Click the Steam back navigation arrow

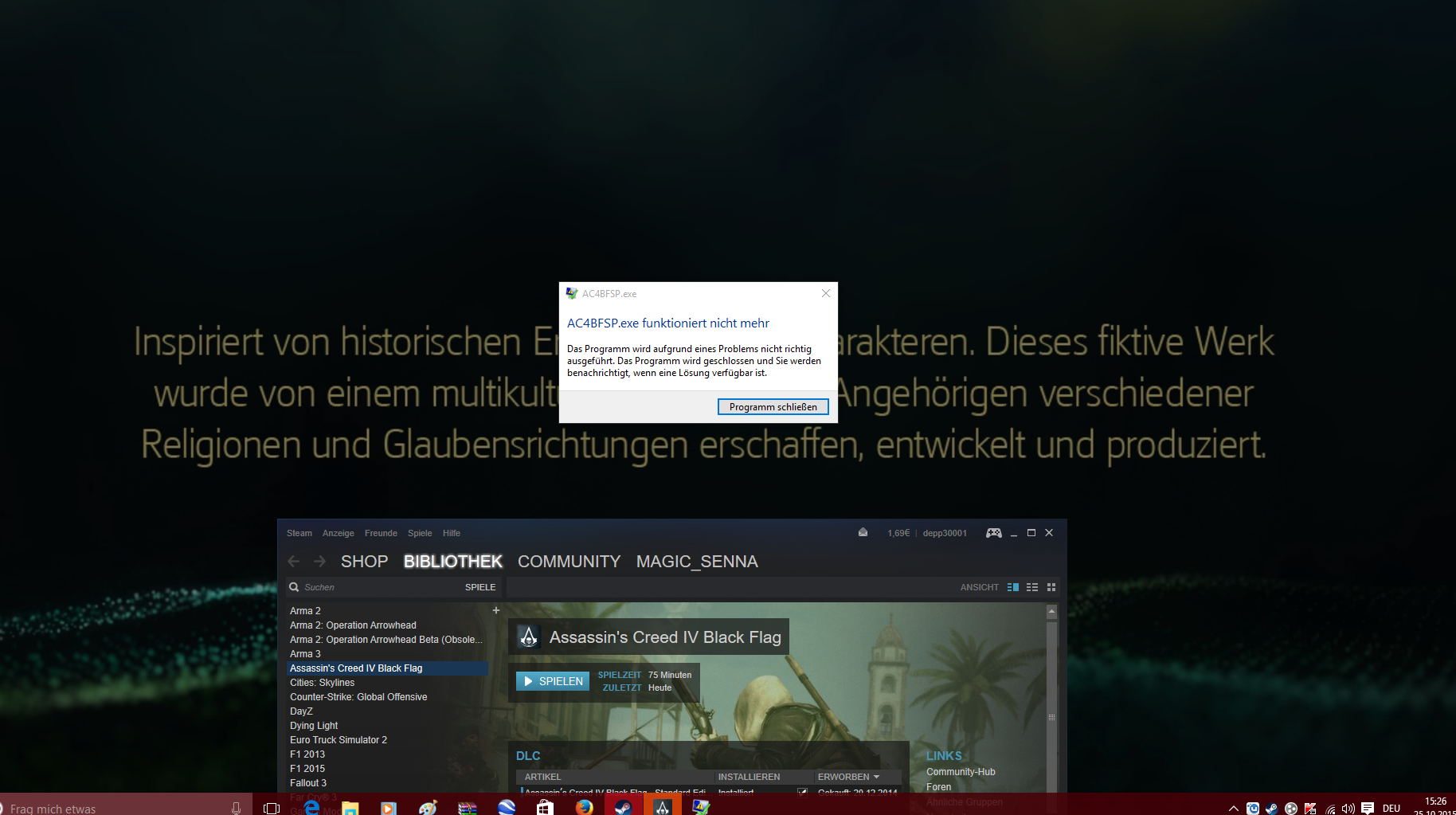coord(294,562)
